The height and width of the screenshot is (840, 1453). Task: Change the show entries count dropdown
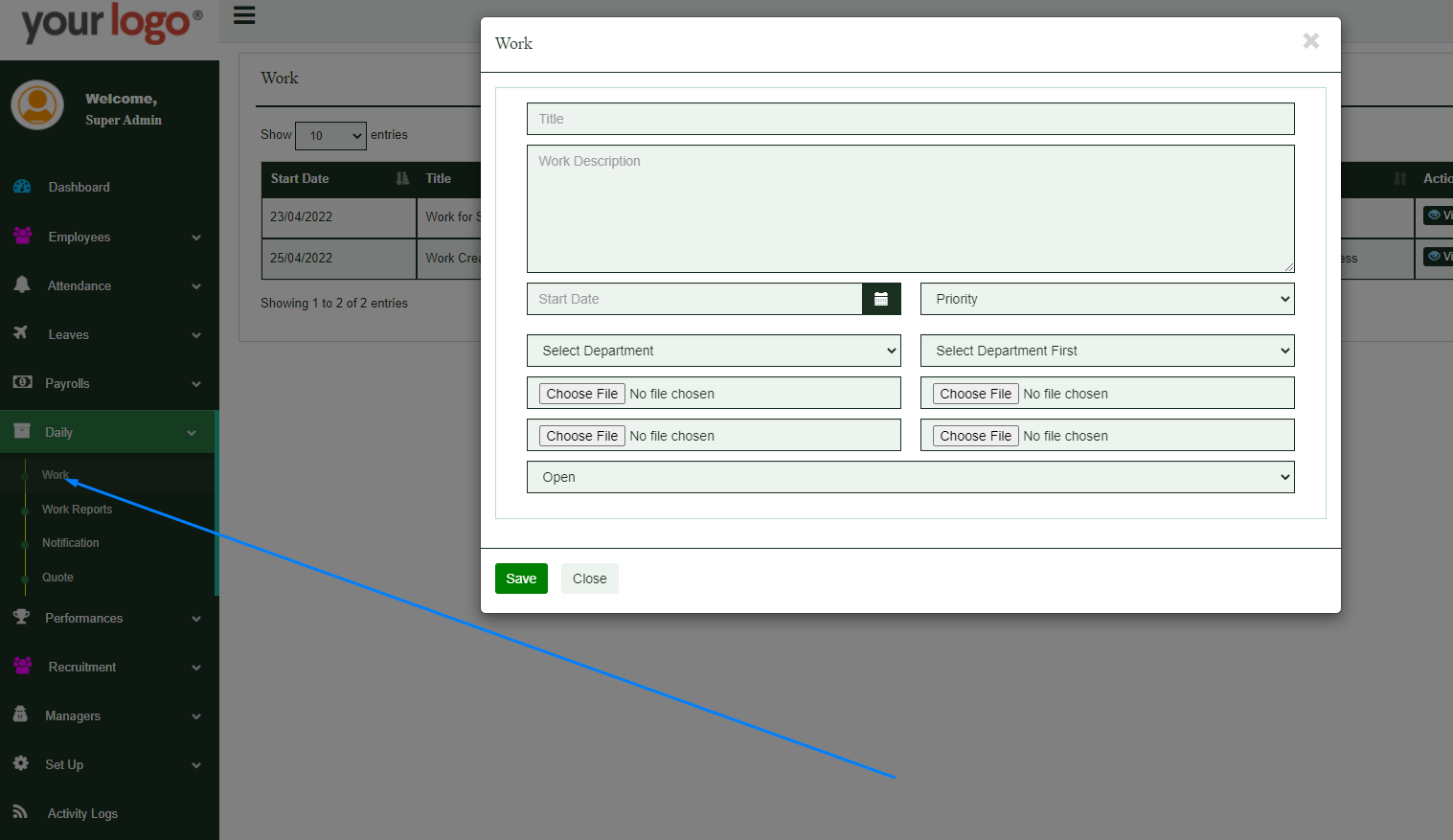coord(331,136)
